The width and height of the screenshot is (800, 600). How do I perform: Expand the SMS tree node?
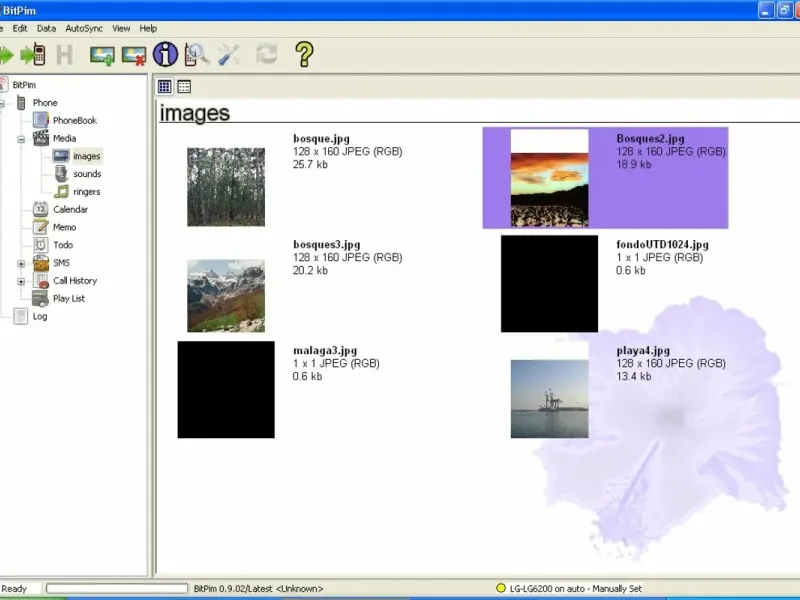coord(21,264)
